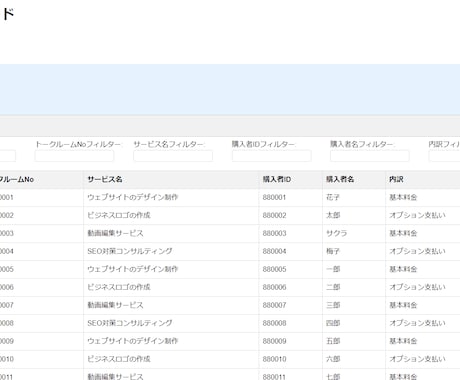Screen dimensions: 460x380
Task: Select 基本料金 in 一郎's row
Action: 403,269
